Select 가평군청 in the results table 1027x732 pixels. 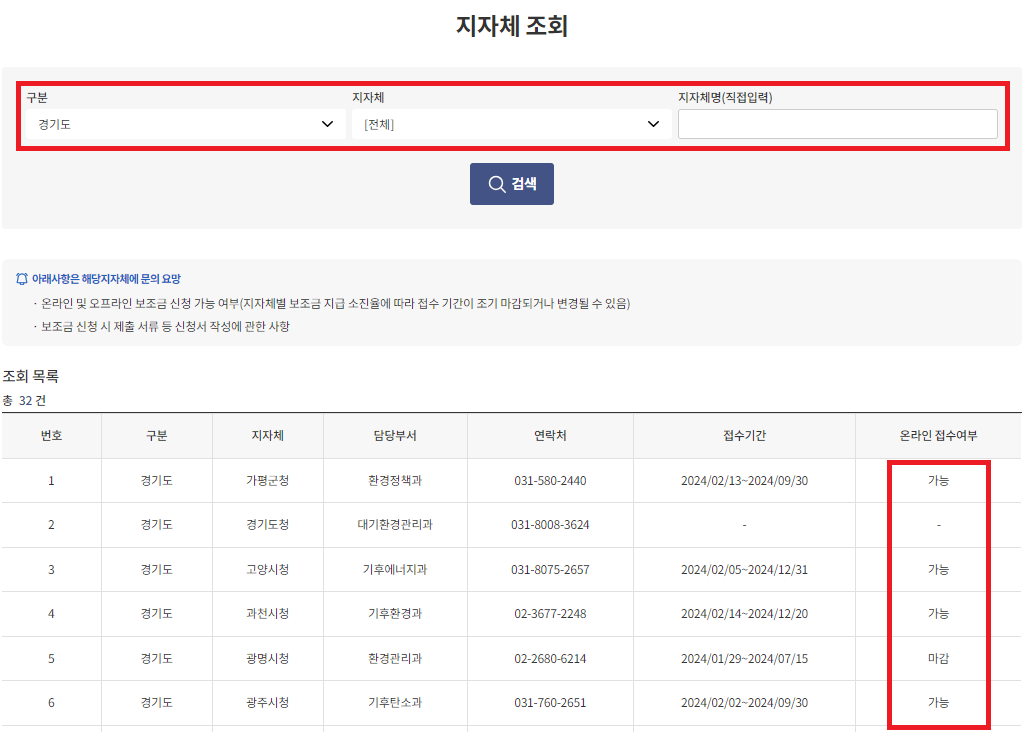(266, 480)
